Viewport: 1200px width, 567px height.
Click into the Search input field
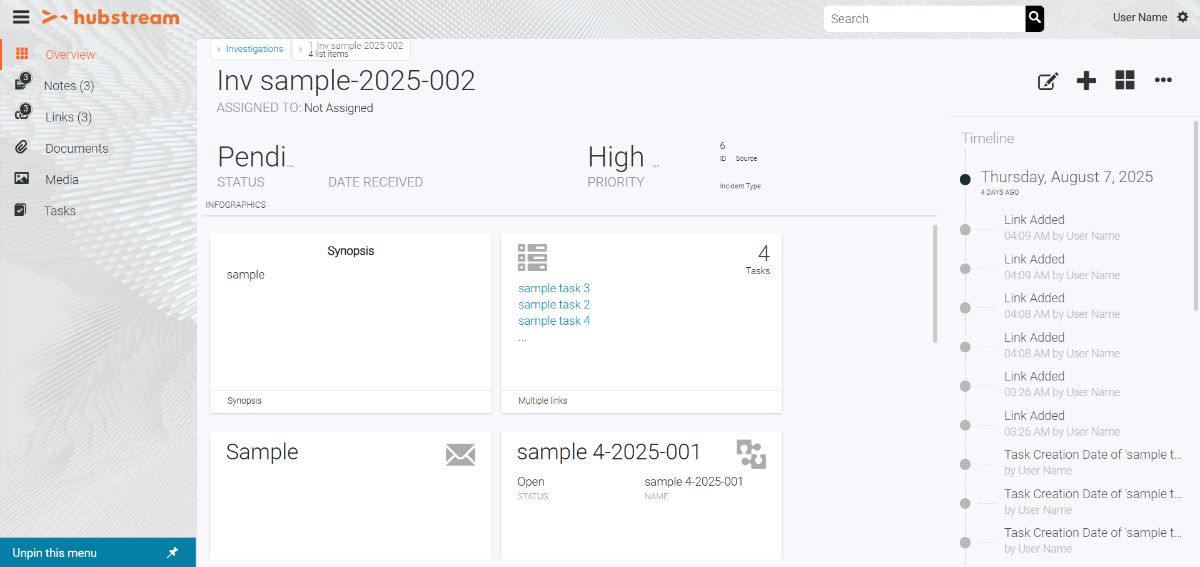(x=923, y=18)
